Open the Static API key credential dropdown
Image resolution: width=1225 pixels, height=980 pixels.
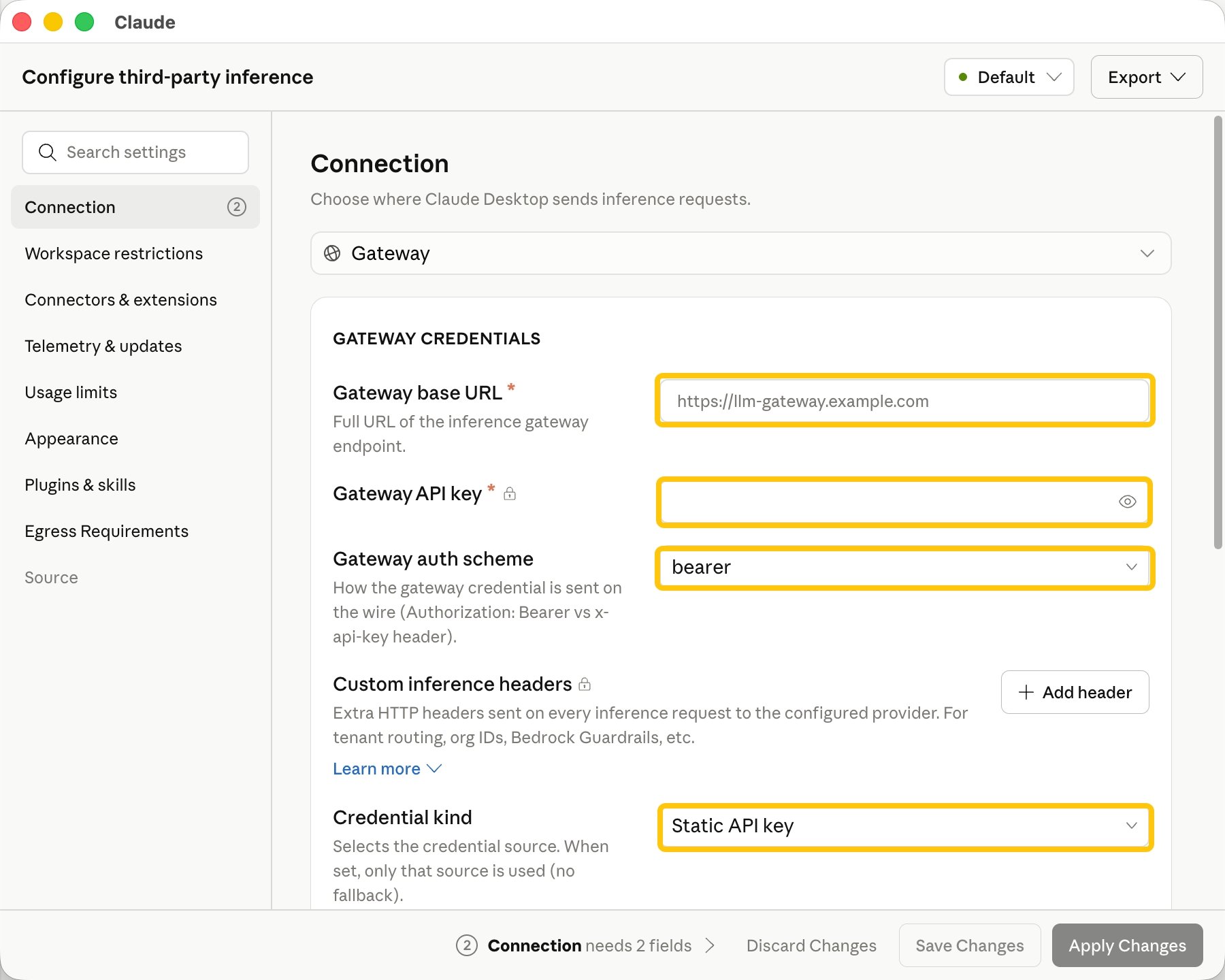coord(904,826)
